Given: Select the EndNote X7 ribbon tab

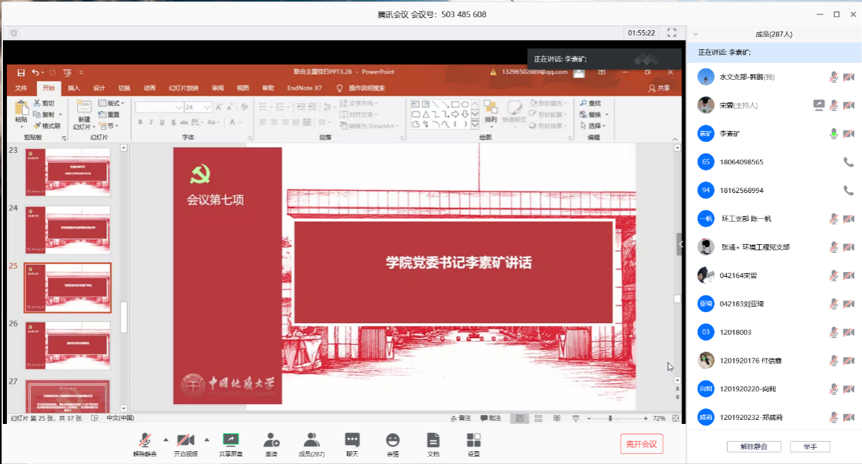Looking at the screenshot, I should pyautogui.click(x=304, y=88).
